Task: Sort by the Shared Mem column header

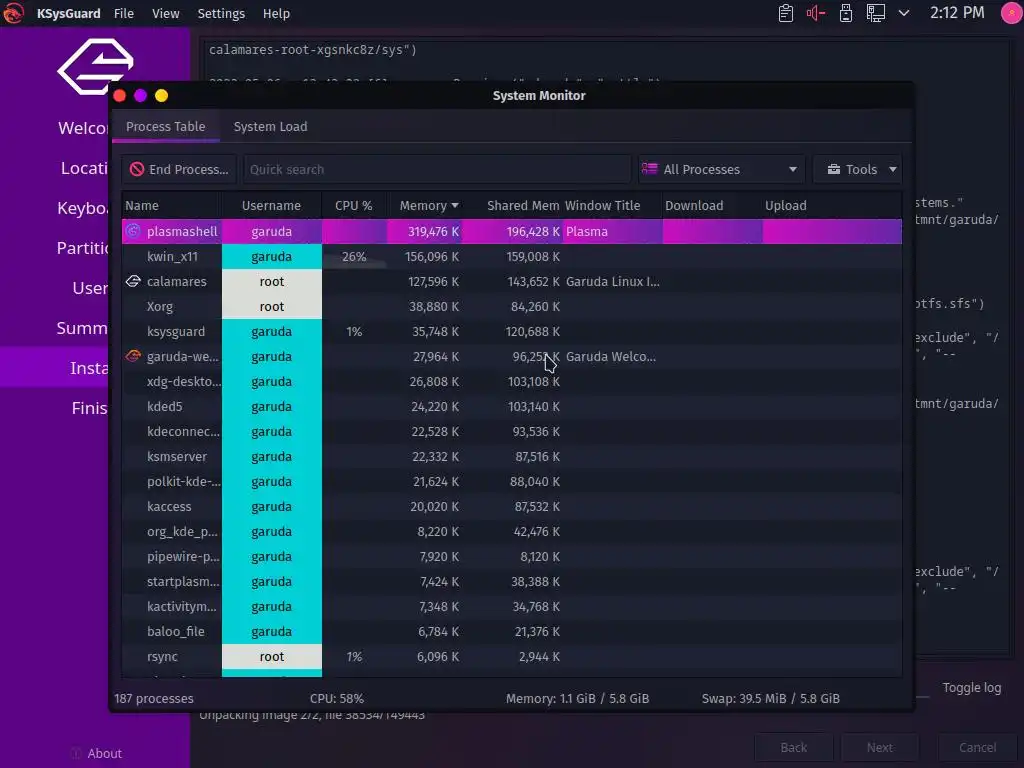Action: [513, 206]
